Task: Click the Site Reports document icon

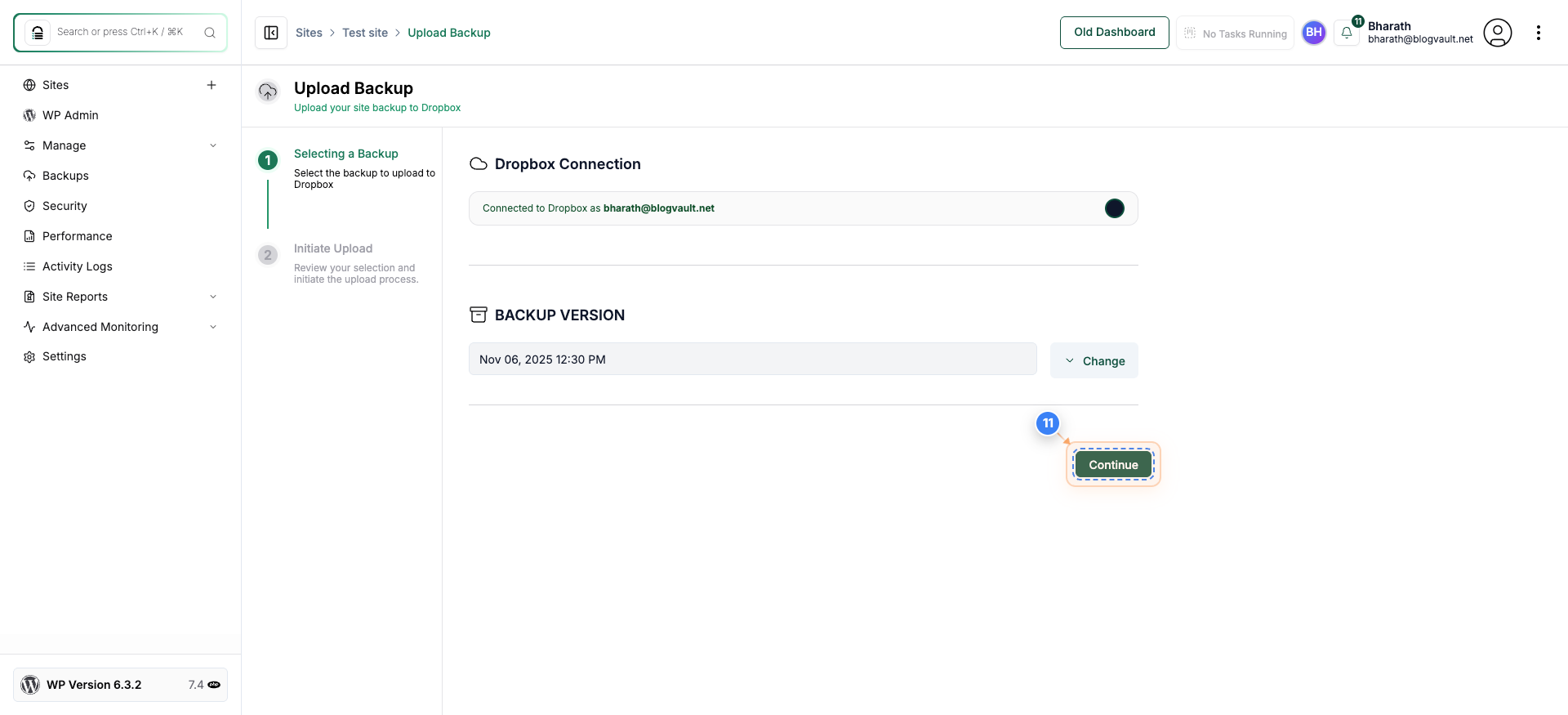Action: 29,297
